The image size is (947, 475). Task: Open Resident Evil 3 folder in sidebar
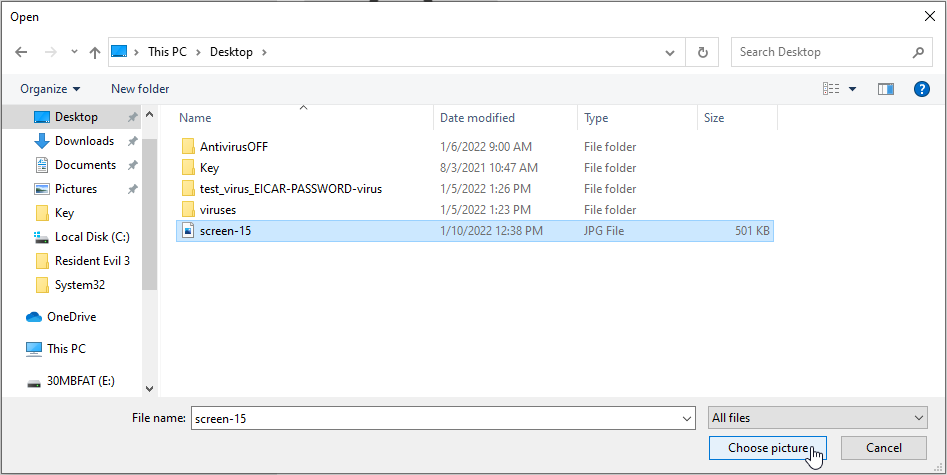pos(92,261)
